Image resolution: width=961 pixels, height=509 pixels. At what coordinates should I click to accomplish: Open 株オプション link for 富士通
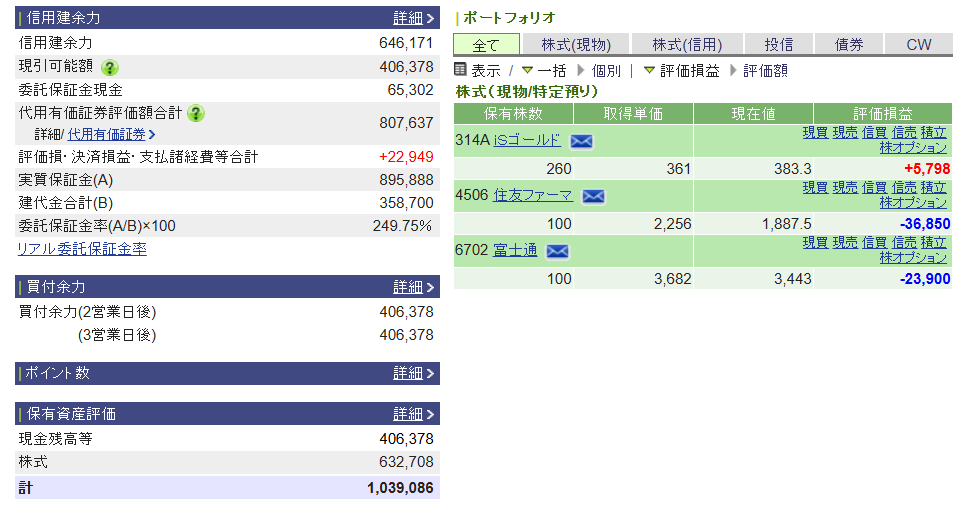913,258
